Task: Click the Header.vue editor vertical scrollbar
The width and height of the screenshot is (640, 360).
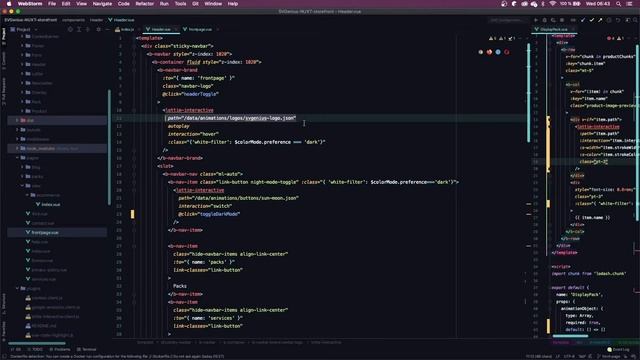Action: click(529, 93)
